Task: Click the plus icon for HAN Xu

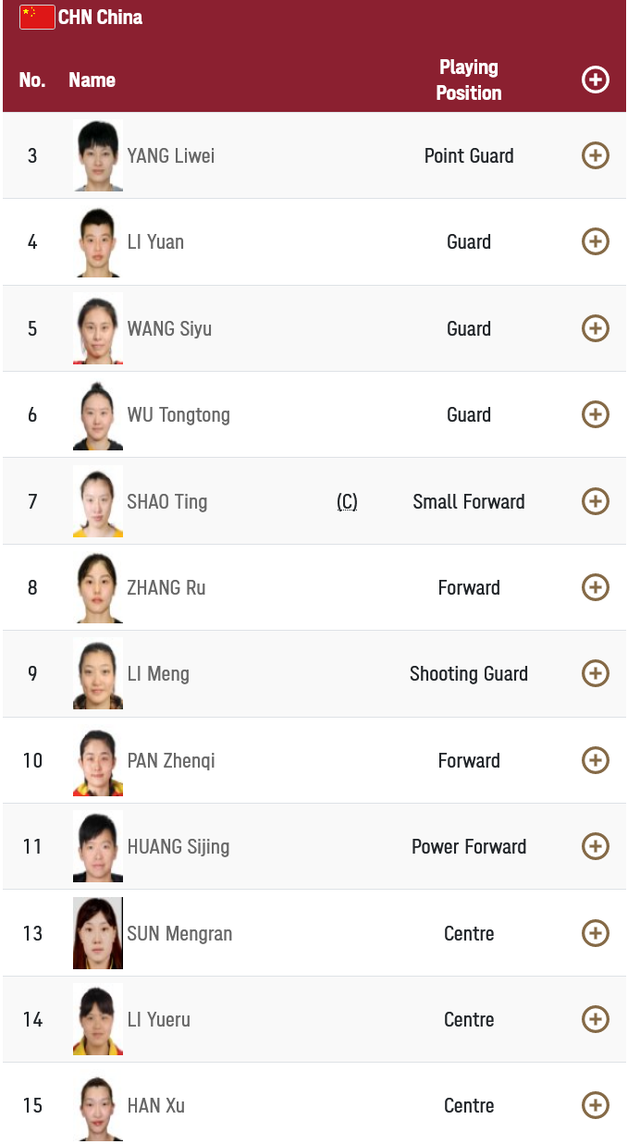Action: tap(595, 1105)
